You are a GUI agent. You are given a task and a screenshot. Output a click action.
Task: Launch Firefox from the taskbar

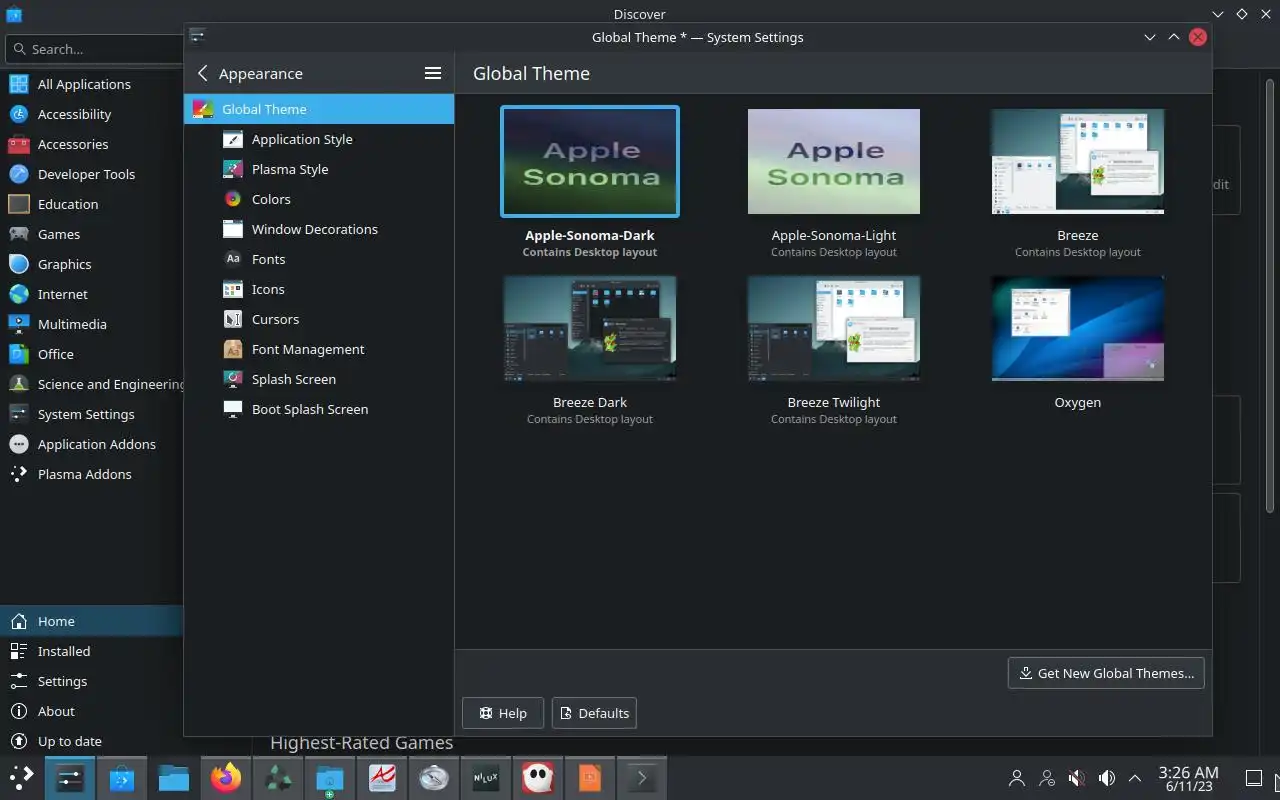226,778
